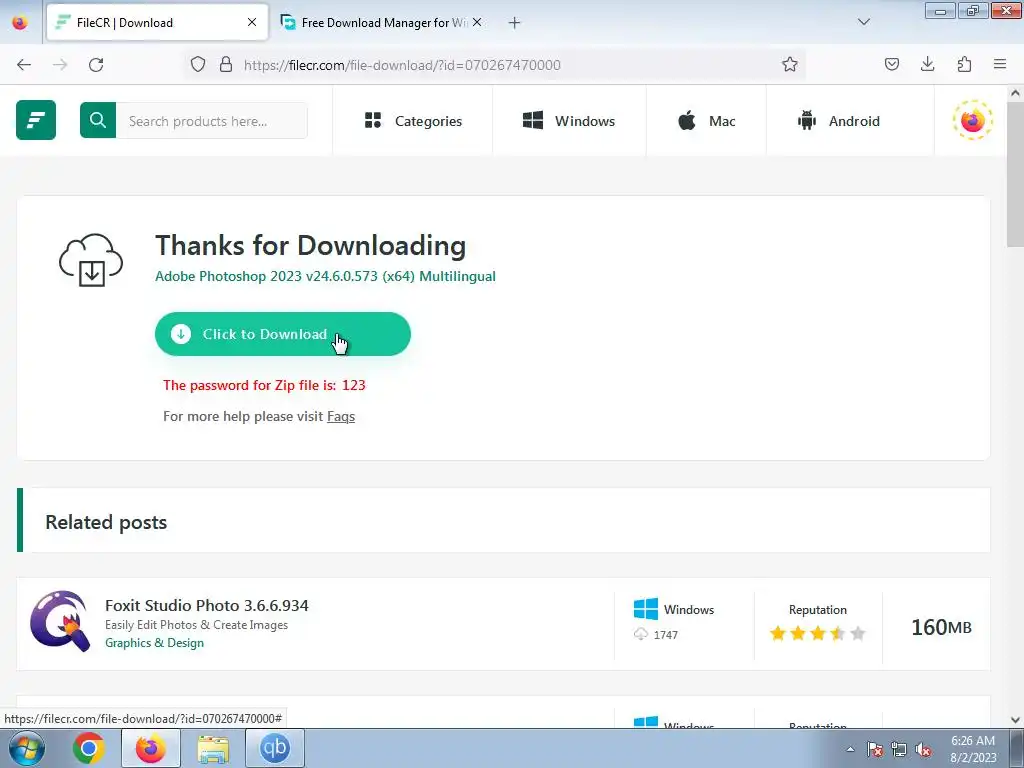Click the cloud download illustration icon
Screen dimensions: 1024x768
pyautogui.click(x=91, y=260)
